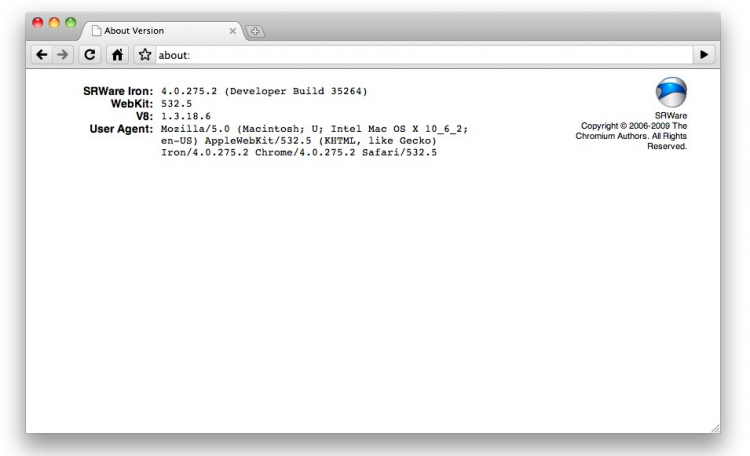This screenshot has height=456, width=750.
Task: Click the Chromium Authors copyright text
Action: pyautogui.click(x=632, y=136)
